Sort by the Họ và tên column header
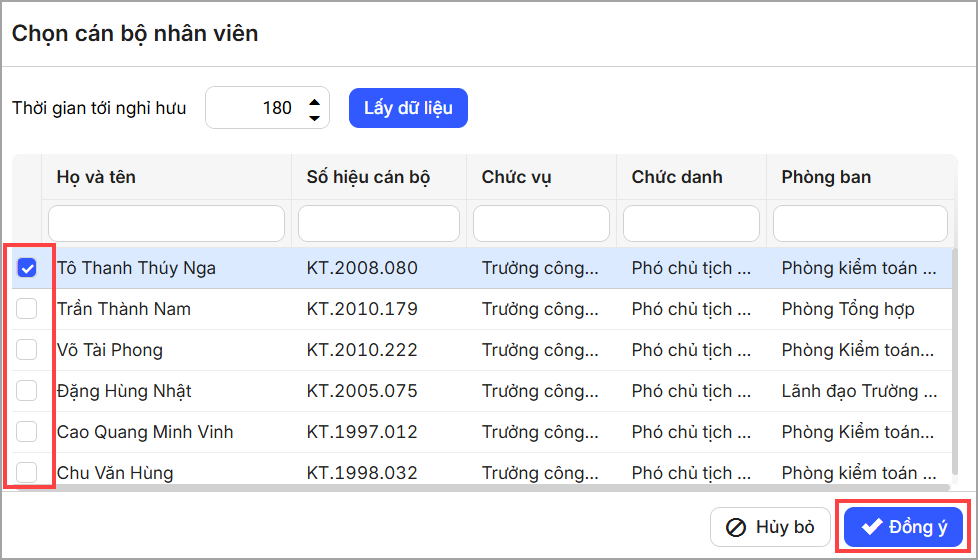The height and width of the screenshot is (560, 978). tap(97, 177)
